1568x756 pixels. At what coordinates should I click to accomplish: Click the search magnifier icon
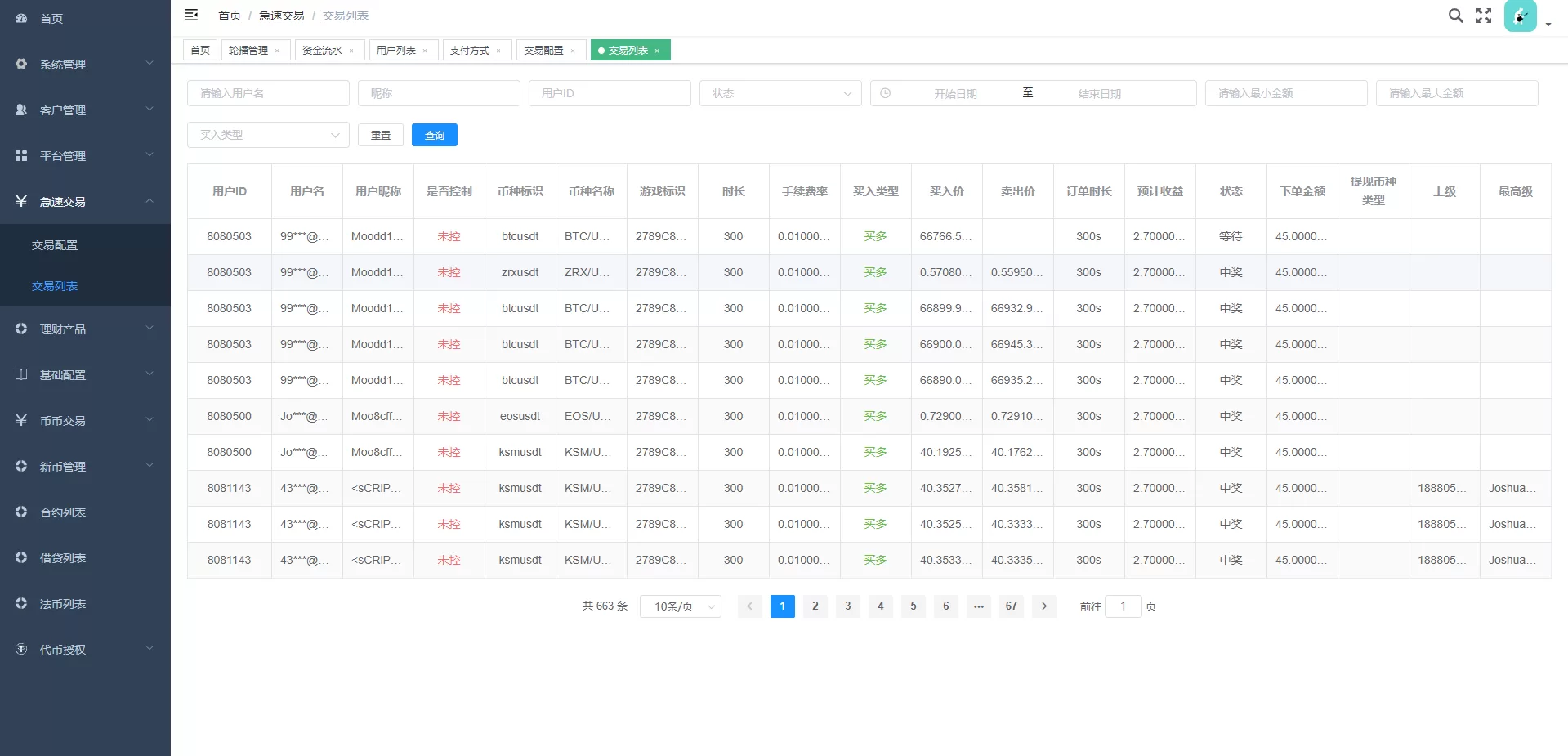tap(1455, 16)
